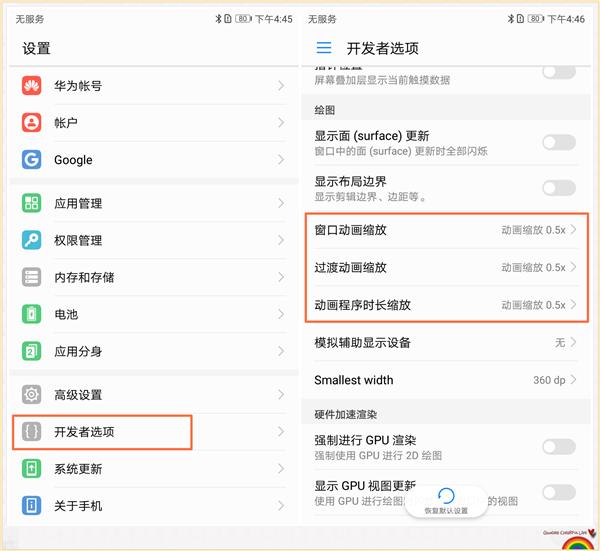Open 系统更新 entry
Viewport: 600px width, 551px height.
click(x=154, y=469)
